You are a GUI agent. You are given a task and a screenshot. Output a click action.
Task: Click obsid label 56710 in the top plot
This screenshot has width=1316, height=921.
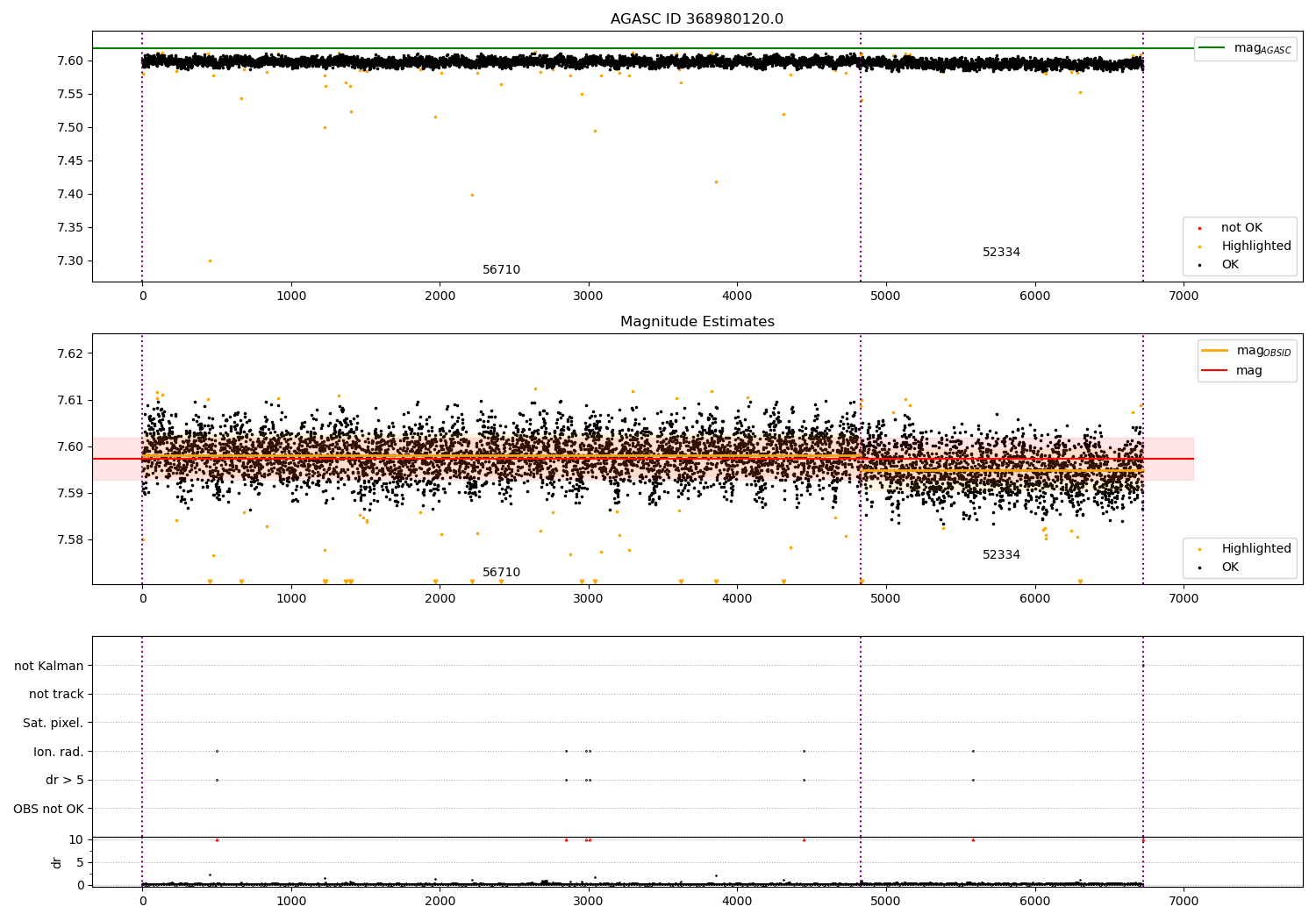pyautogui.click(x=501, y=270)
